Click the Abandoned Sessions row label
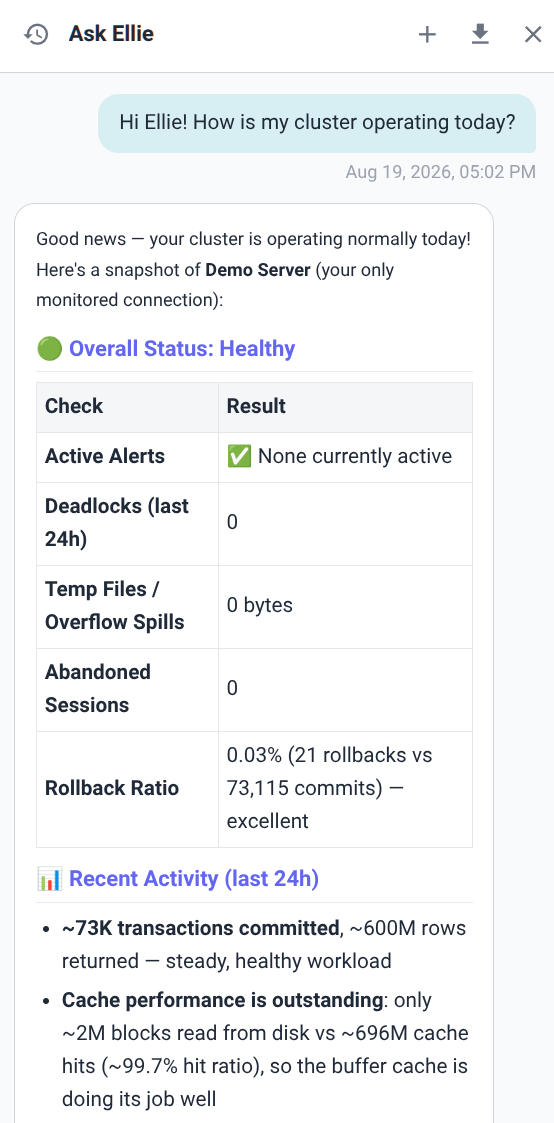 pos(98,689)
